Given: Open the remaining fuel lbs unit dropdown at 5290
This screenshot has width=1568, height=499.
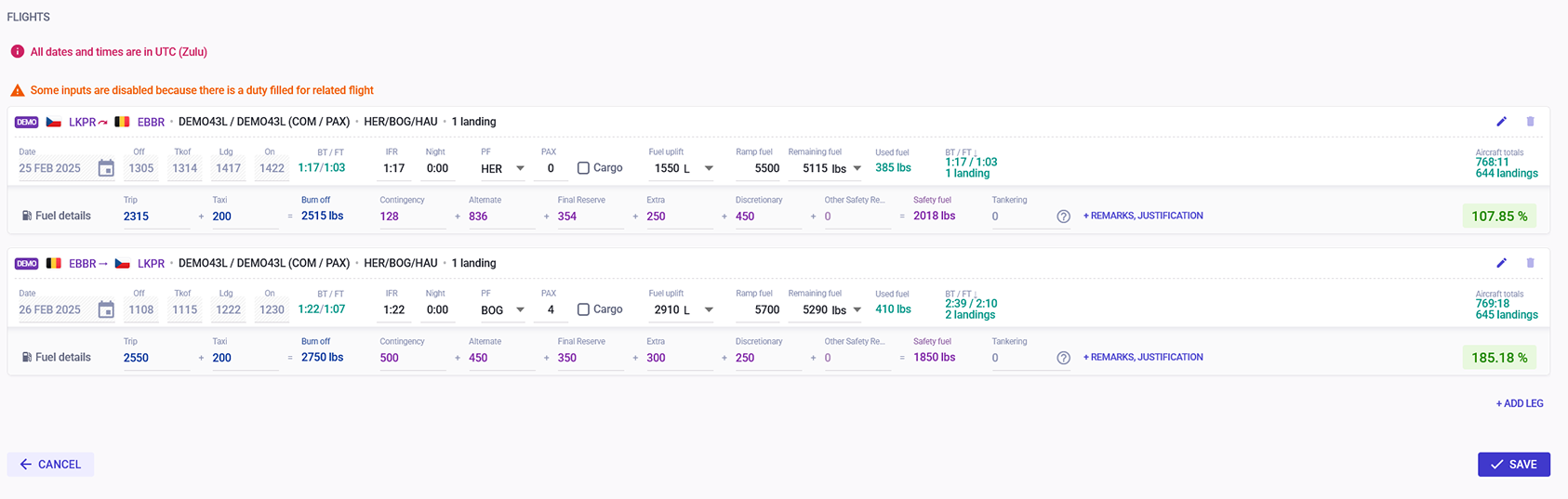Looking at the screenshot, I should click(857, 309).
